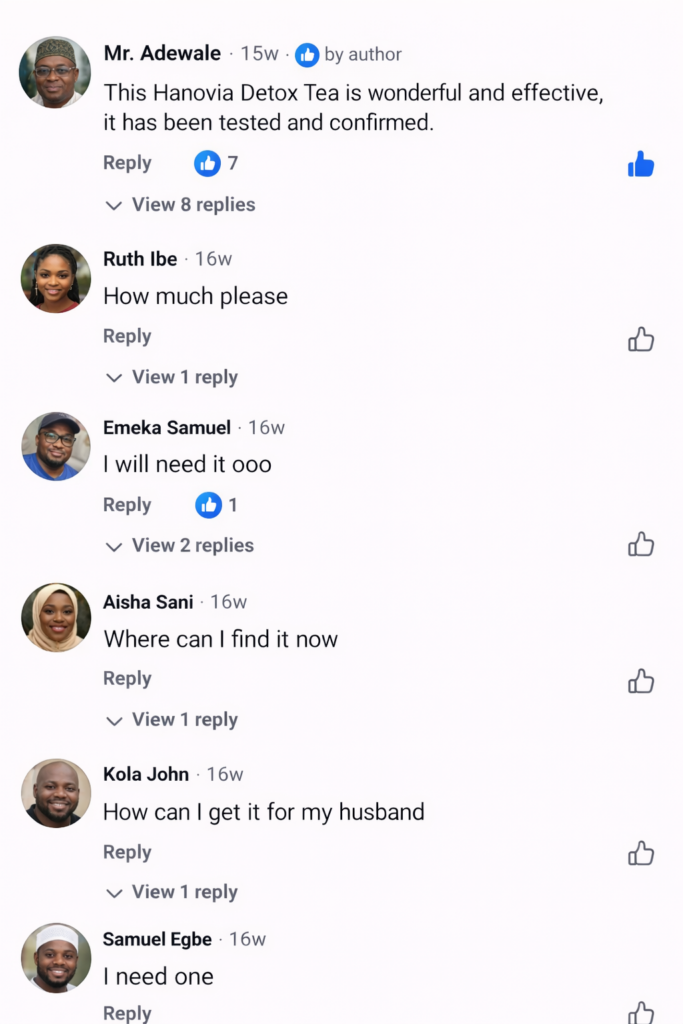Viewport: 683px width, 1024px height.
Task: Open Emeka Samuel's profile picture
Action: pos(56,446)
